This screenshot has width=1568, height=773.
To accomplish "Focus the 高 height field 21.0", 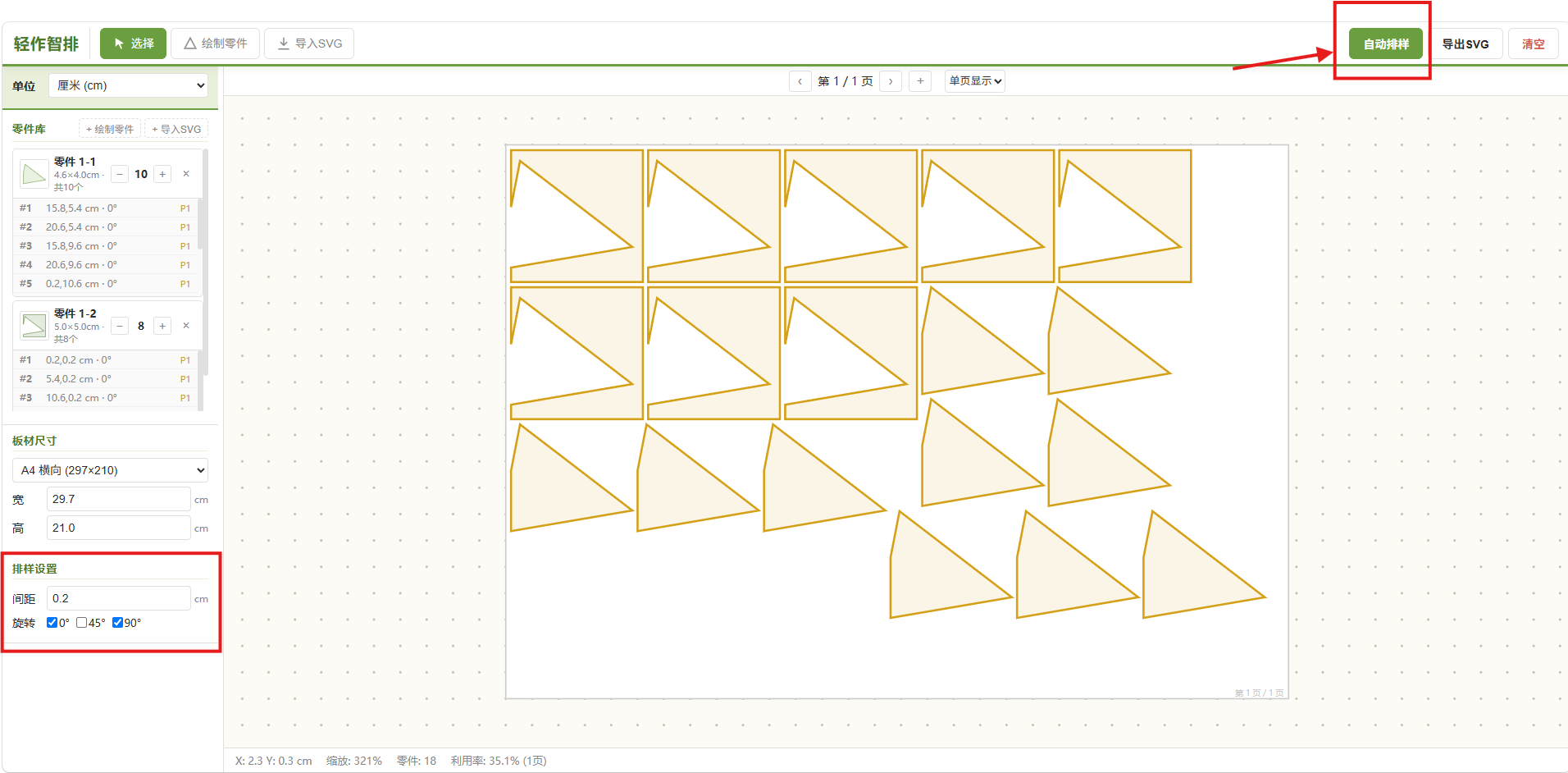I will (119, 528).
